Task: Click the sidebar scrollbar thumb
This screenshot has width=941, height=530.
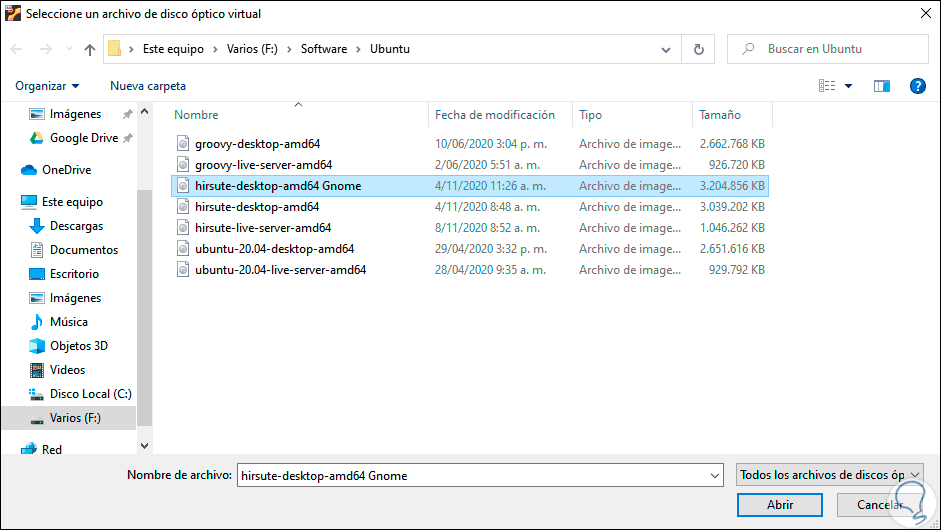Action: 144,307
